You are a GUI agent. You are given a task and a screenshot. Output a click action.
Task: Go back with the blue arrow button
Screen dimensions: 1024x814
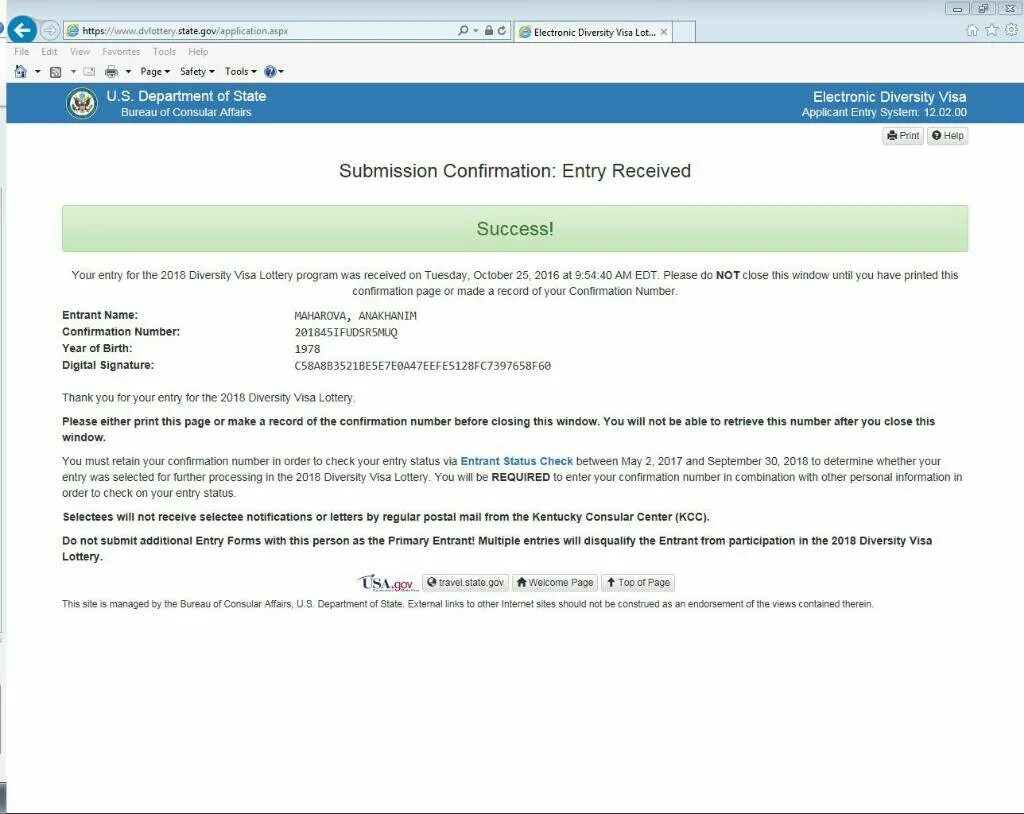pyautogui.click(x=22, y=30)
